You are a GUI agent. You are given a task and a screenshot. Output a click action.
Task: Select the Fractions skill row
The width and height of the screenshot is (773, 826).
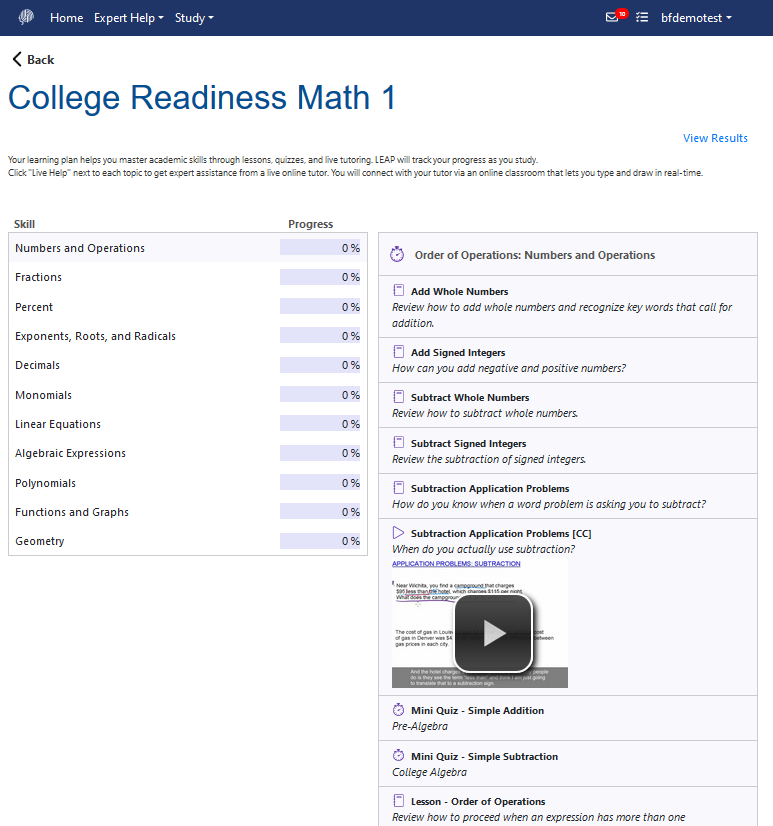click(38, 277)
